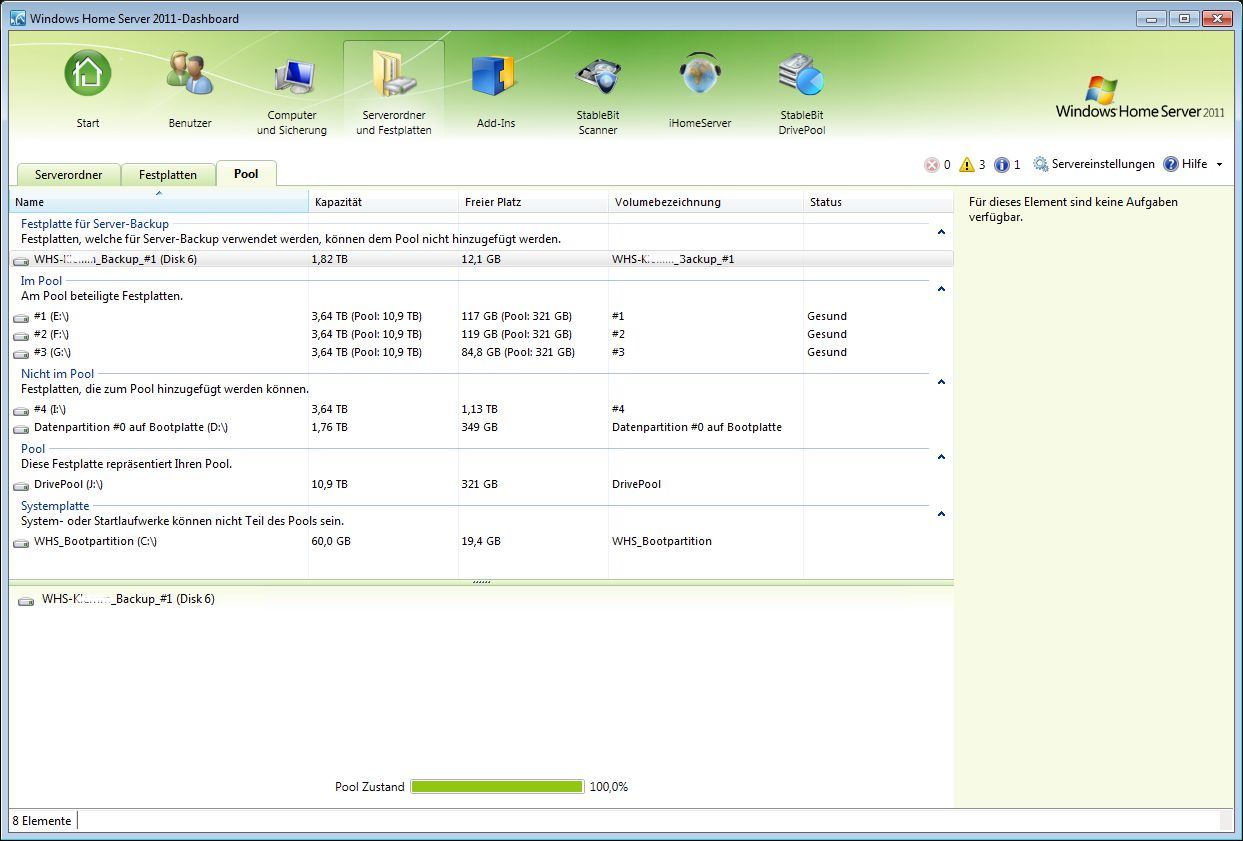
Task: Click the critical alerts red icon
Action: (932, 165)
